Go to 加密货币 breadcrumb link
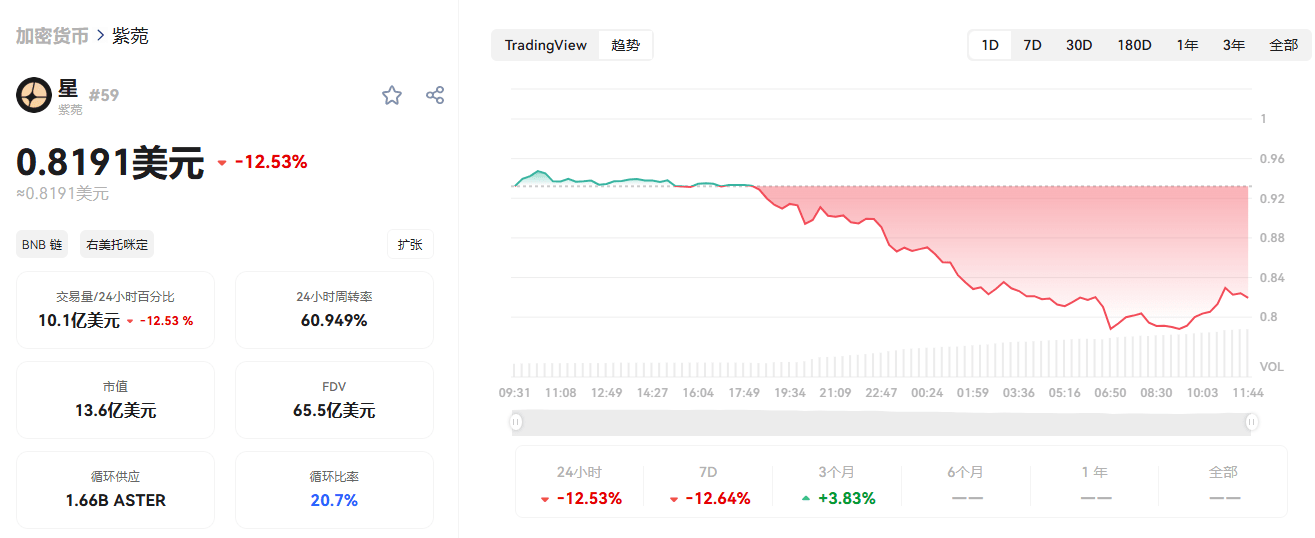The image size is (1315, 538). tap(52, 36)
